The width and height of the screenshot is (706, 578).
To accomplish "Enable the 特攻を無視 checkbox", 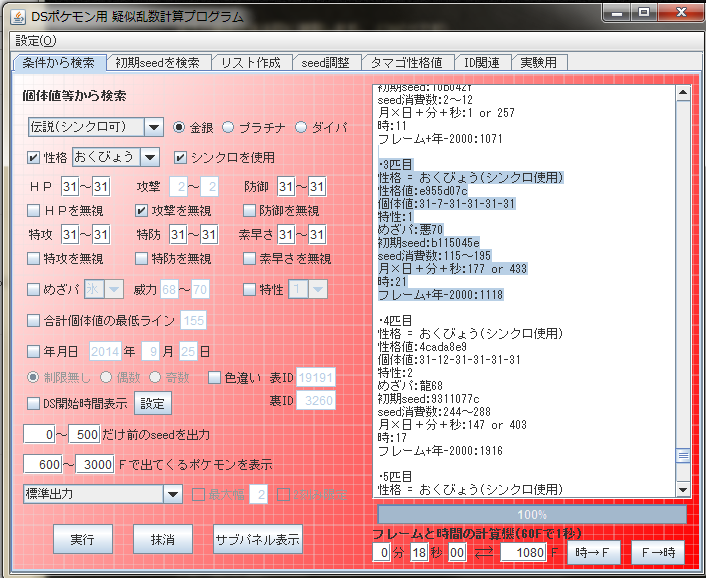I will (33, 258).
